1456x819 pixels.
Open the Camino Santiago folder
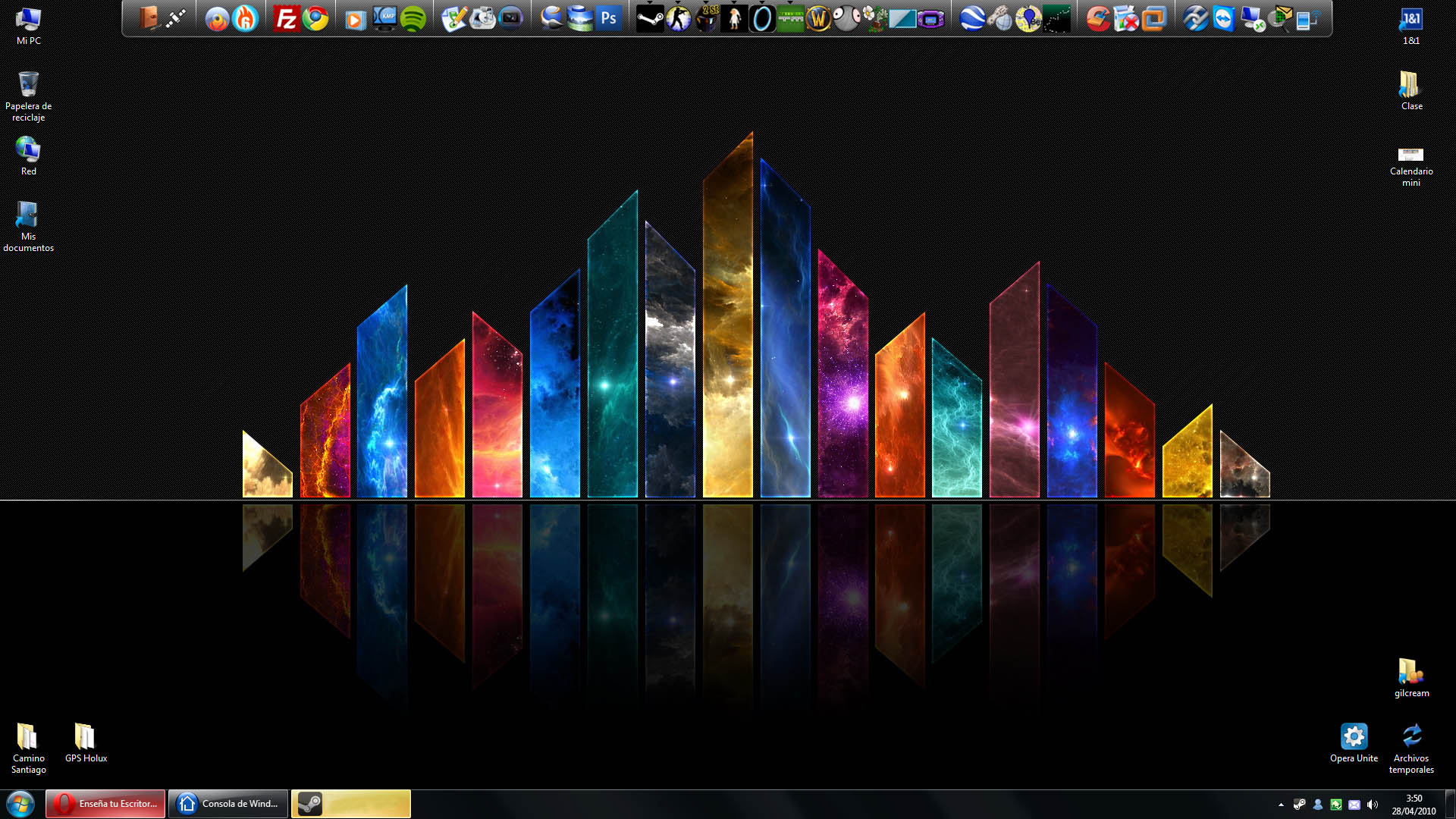tap(29, 748)
